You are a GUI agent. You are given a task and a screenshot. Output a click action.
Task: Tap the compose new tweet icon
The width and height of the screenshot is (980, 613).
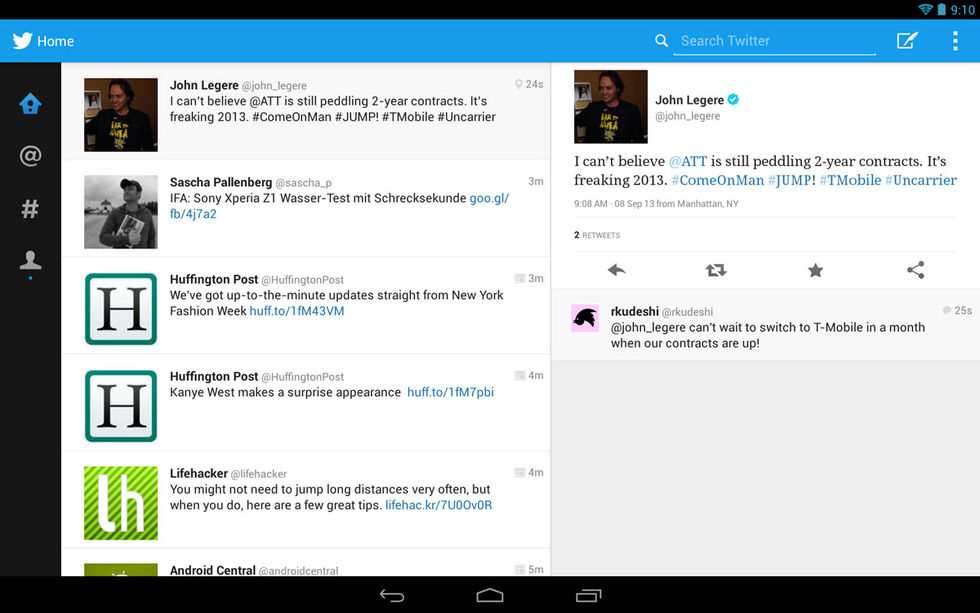point(907,41)
